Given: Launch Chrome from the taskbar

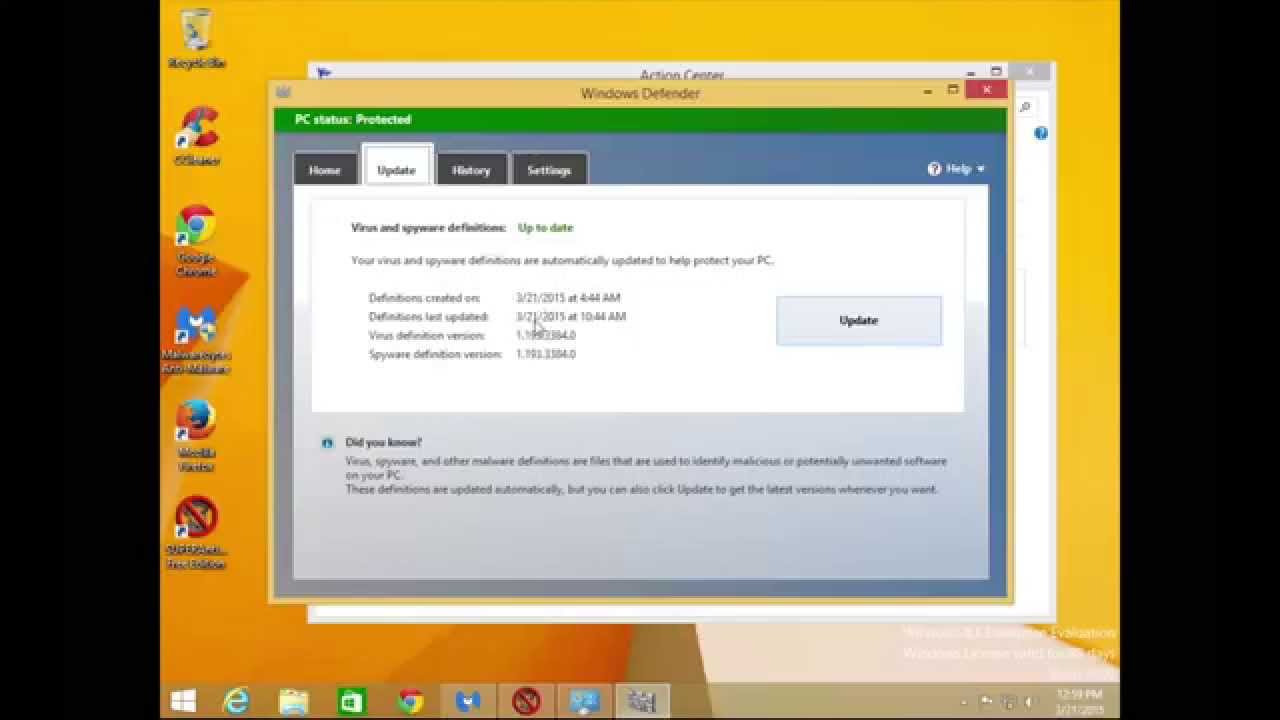Looking at the screenshot, I should [410, 701].
